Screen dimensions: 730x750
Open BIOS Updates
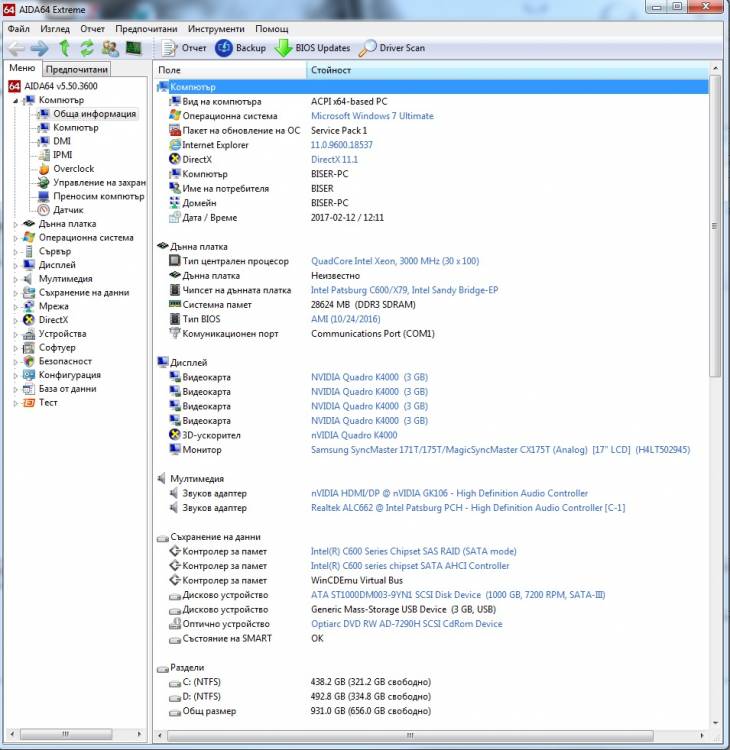pyautogui.click(x=312, y=48)
